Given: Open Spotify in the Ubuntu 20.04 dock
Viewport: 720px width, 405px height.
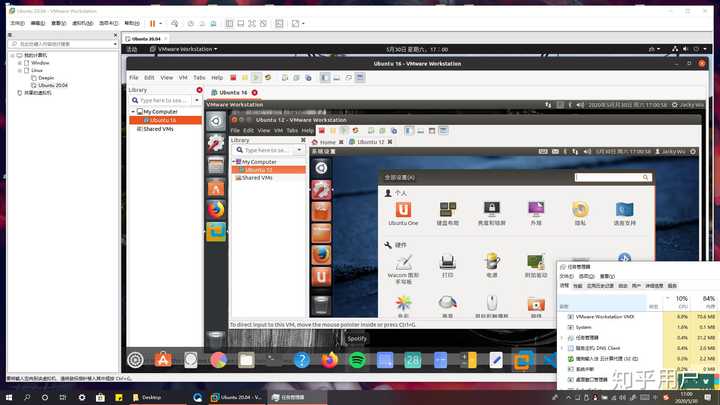Looking at the screenshot, I should (357, 360).
